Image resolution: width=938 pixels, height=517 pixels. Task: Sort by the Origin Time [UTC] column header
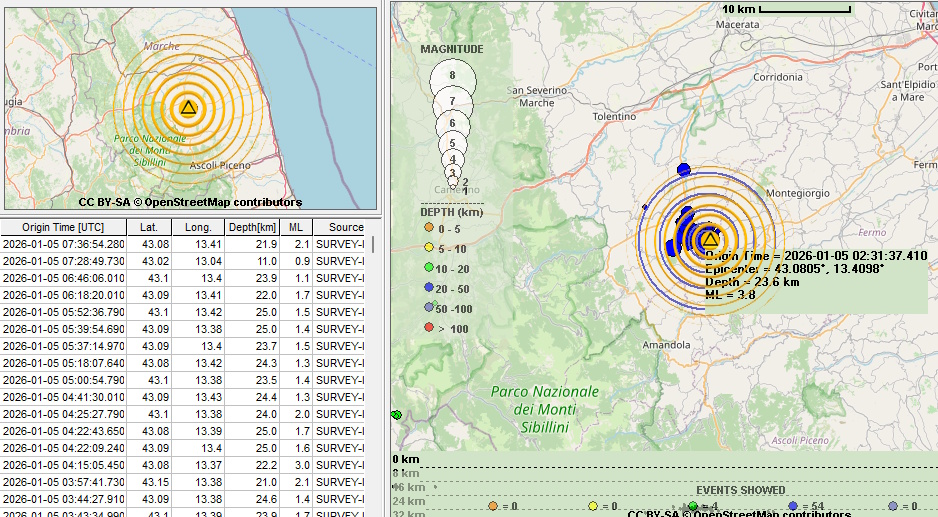64,227
